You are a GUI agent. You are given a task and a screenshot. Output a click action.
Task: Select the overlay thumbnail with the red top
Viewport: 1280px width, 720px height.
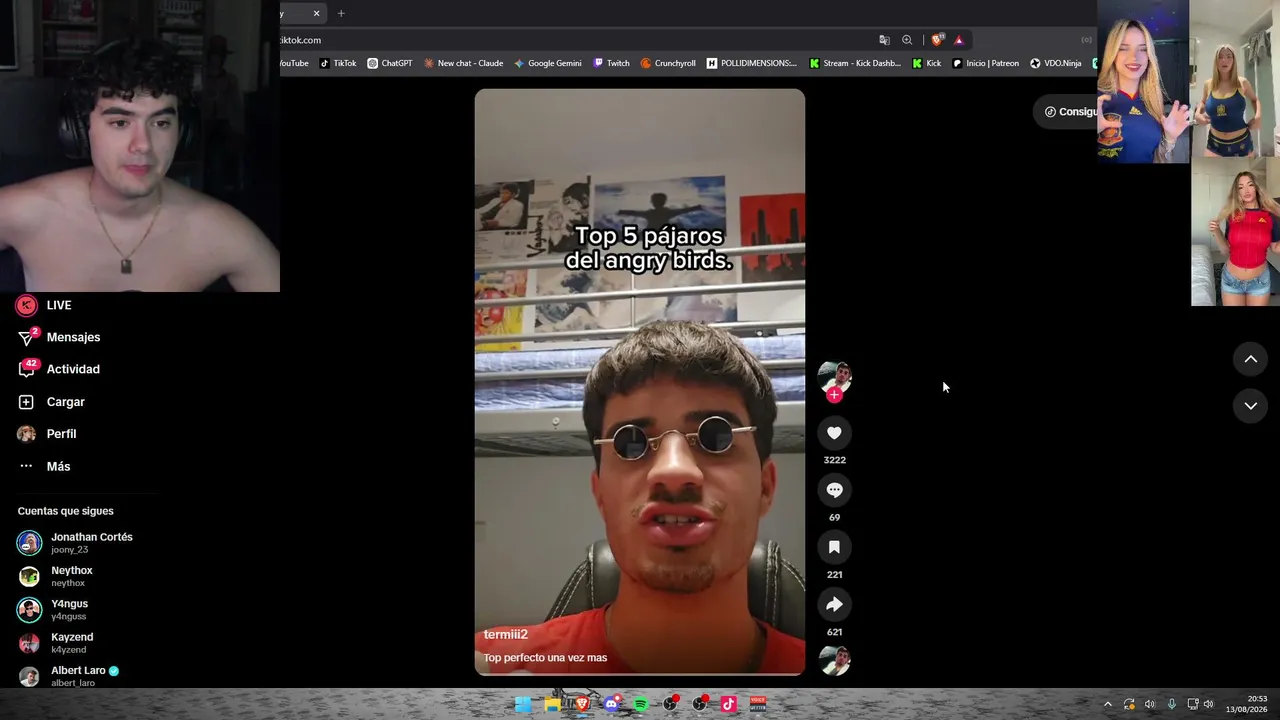pyautogui.click(x=1235, y=232)
